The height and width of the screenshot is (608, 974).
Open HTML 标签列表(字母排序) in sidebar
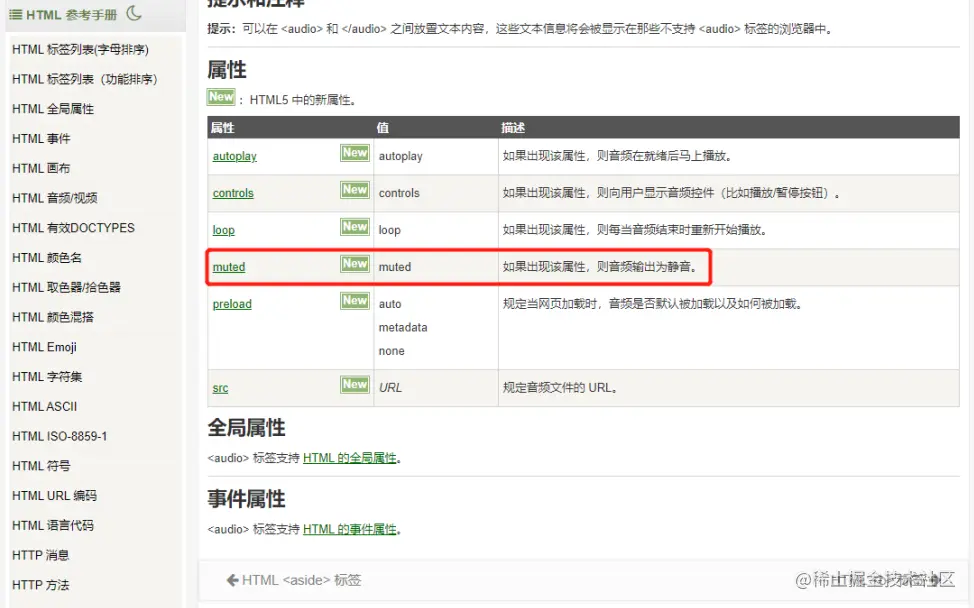80,49
